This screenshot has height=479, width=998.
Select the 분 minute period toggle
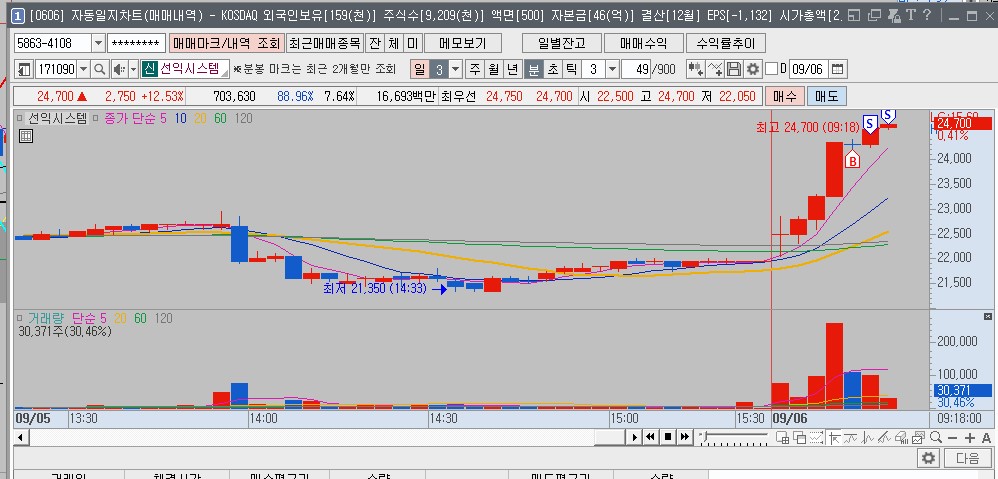point(533,69)
